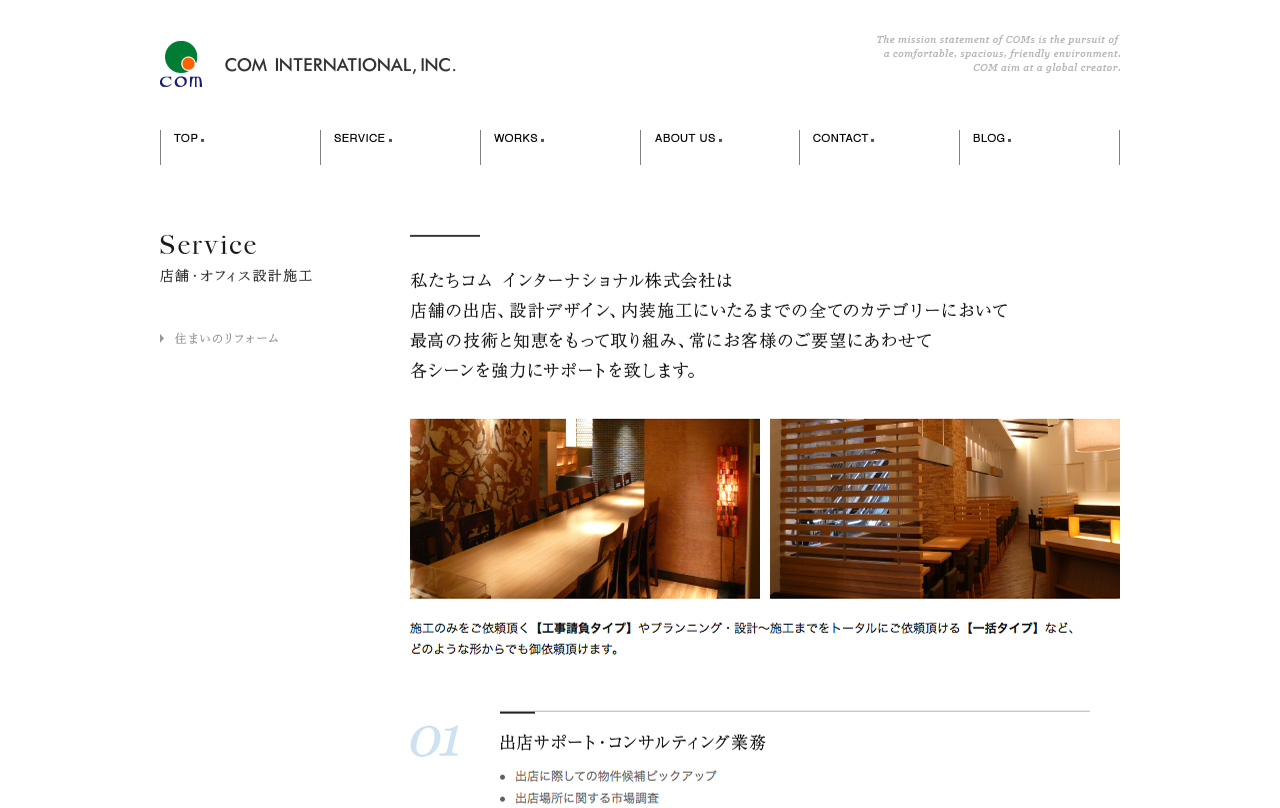Click the italic mission statement tagline

click(998, 54)
